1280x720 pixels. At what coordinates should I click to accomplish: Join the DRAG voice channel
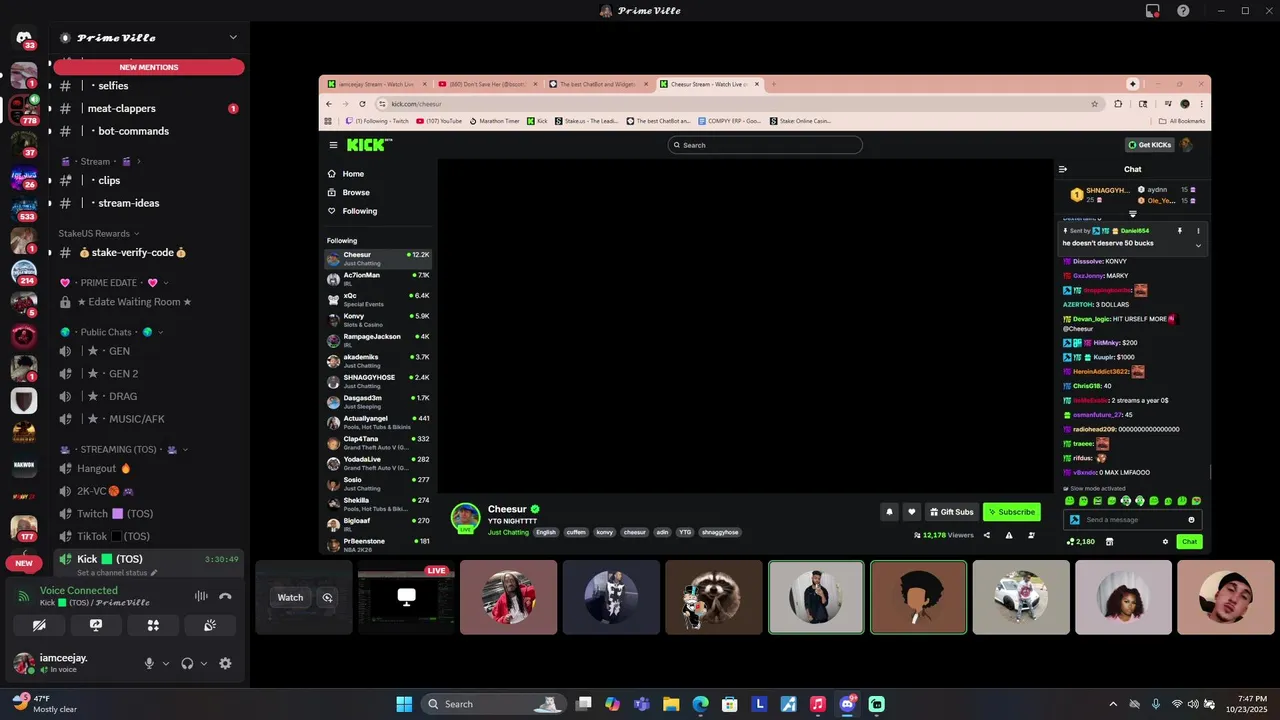(149, 396)
